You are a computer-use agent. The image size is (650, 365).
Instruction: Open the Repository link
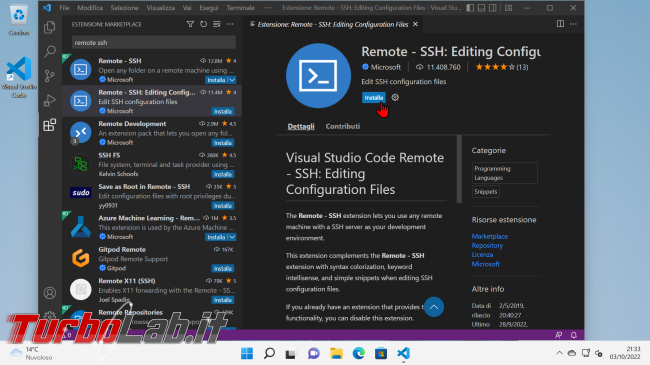click(x=487, y=245)
